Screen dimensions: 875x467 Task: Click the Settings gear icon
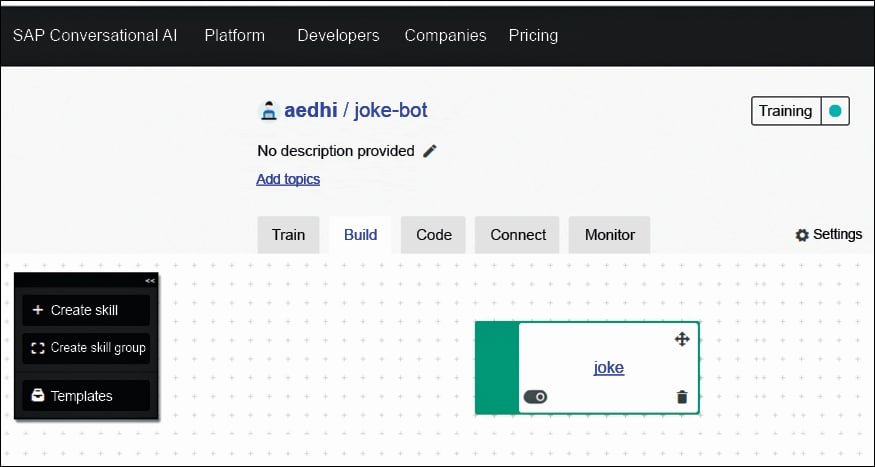coord(802,235)
